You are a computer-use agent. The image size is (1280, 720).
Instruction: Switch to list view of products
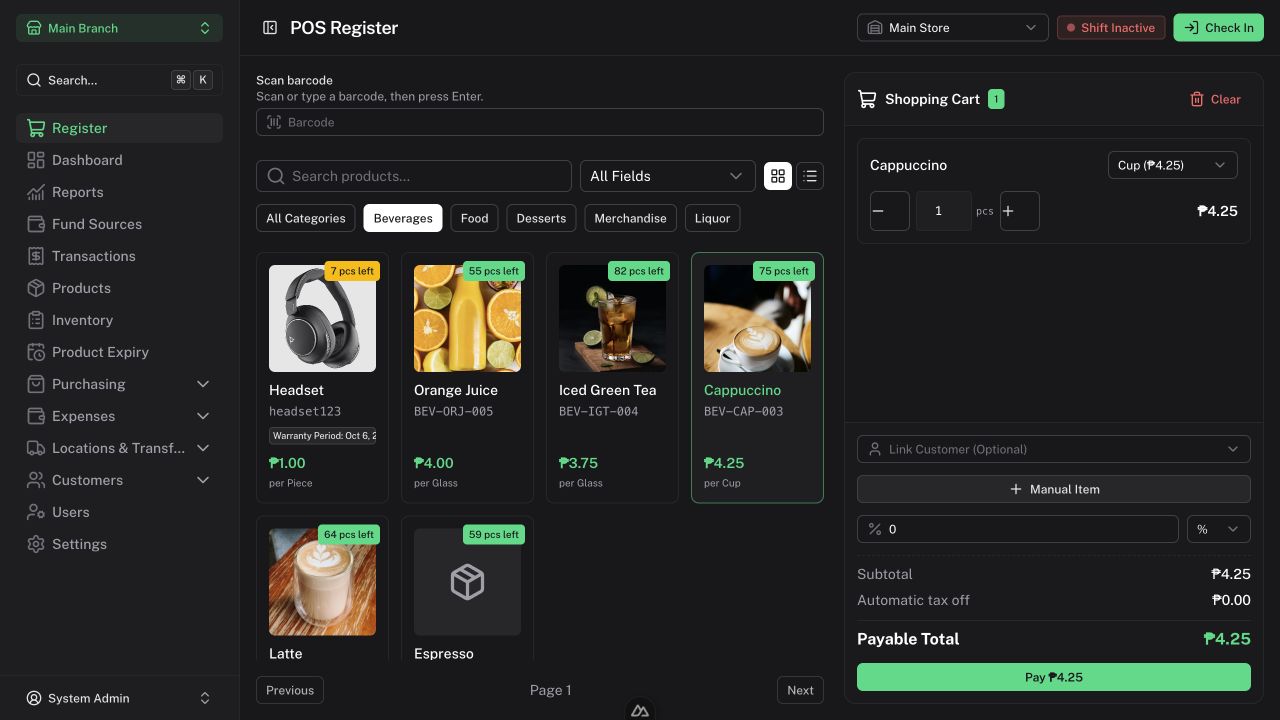(x=810, y=176)
